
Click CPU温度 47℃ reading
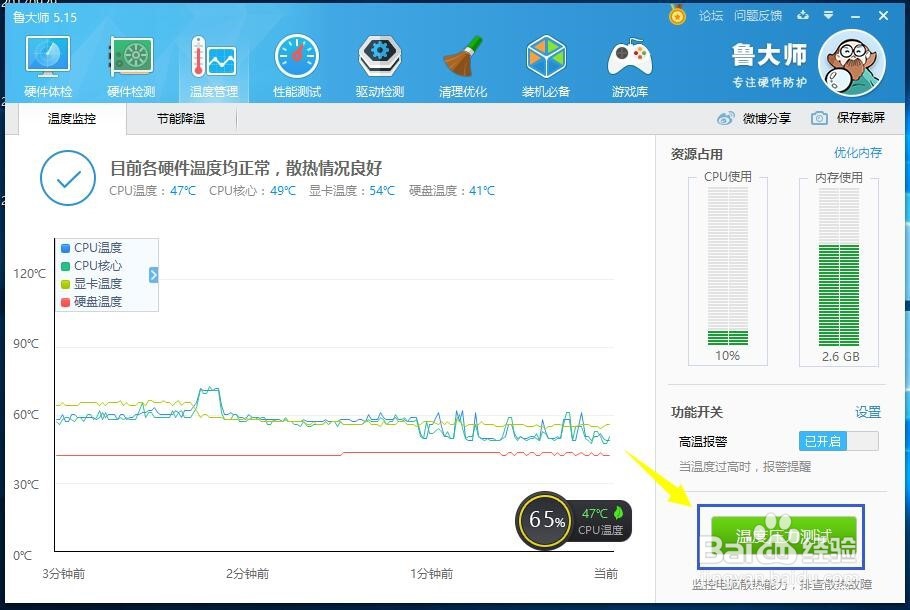pos(153,191)
